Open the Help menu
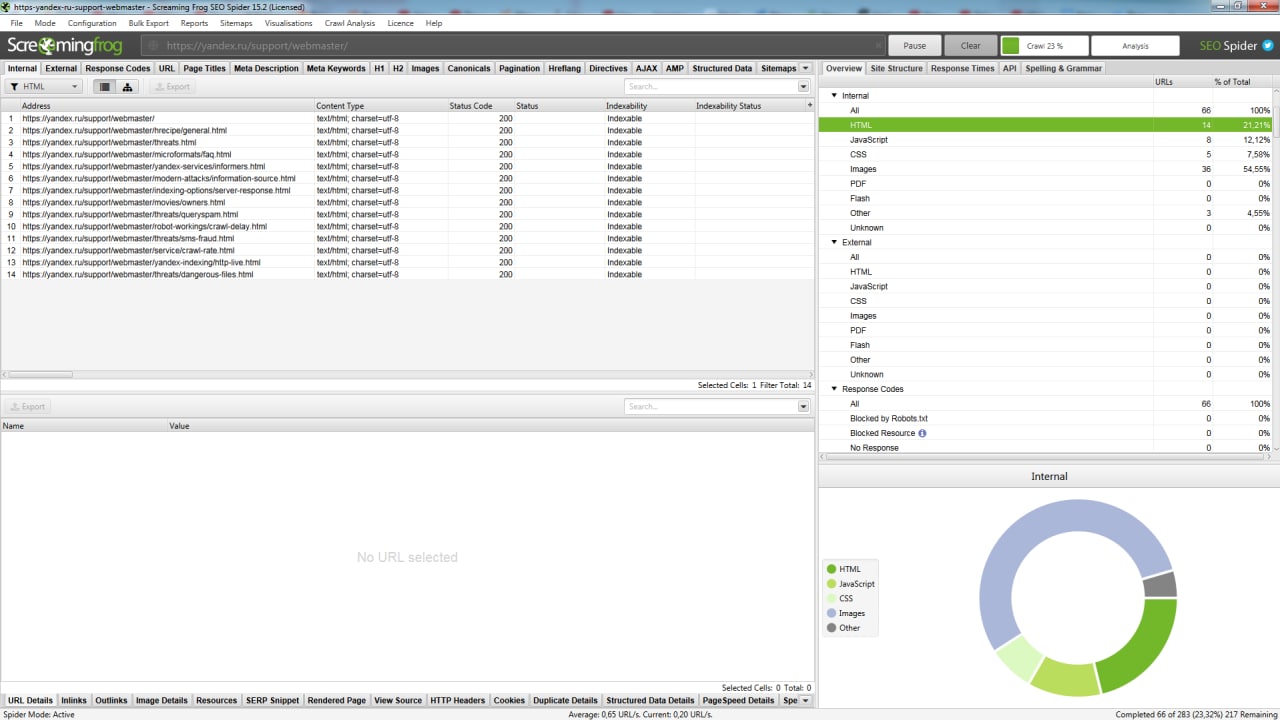Viewport: 1280px width, 722px height. pyautogui.click(x=434, y=23)
